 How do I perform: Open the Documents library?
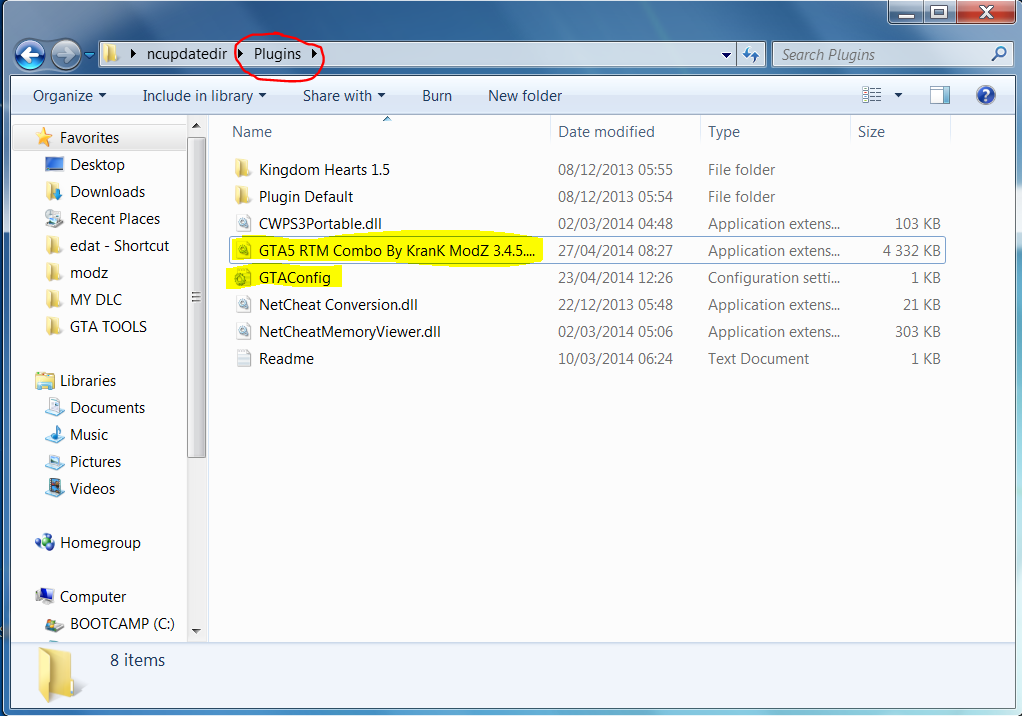click(x=108, y=408)
